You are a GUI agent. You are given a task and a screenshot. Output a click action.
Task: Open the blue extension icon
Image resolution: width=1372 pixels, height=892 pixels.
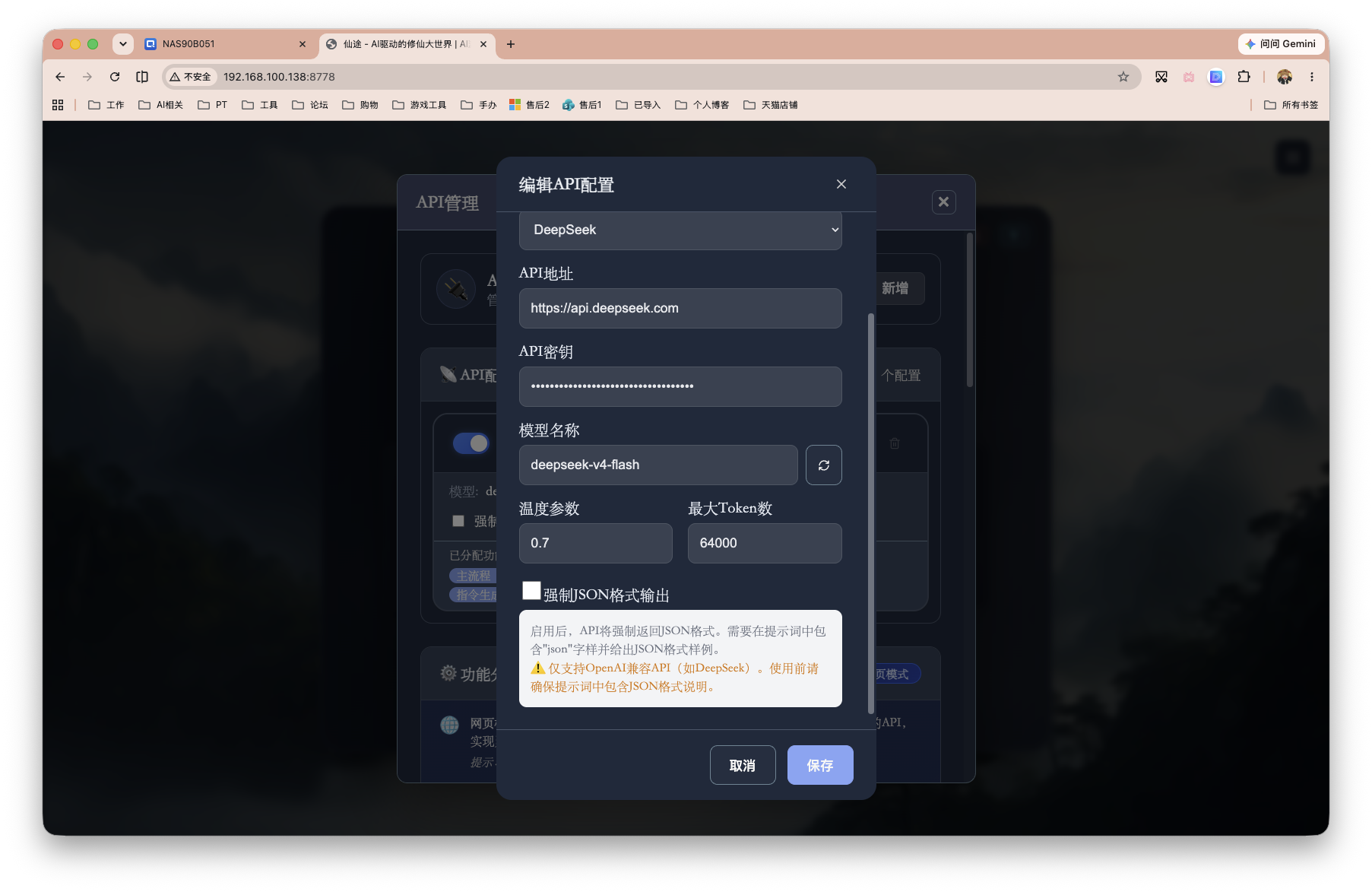[x=1216, y=77]
